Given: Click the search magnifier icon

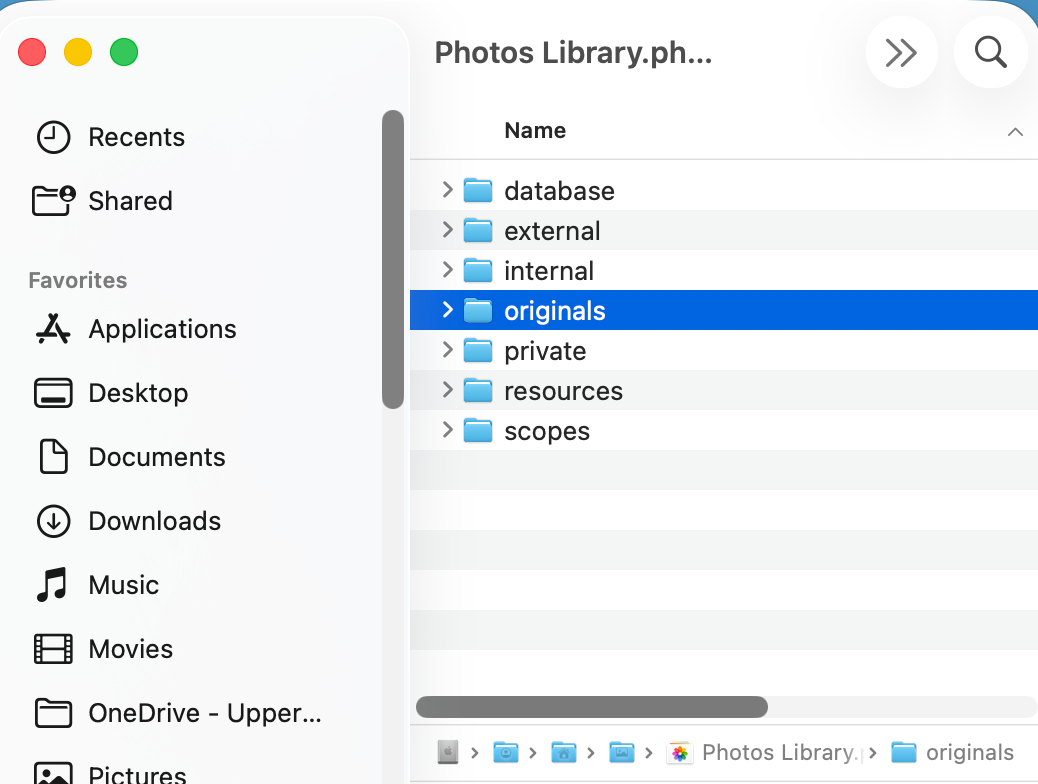Looking at the screenshot, I should tap(990, 52).
